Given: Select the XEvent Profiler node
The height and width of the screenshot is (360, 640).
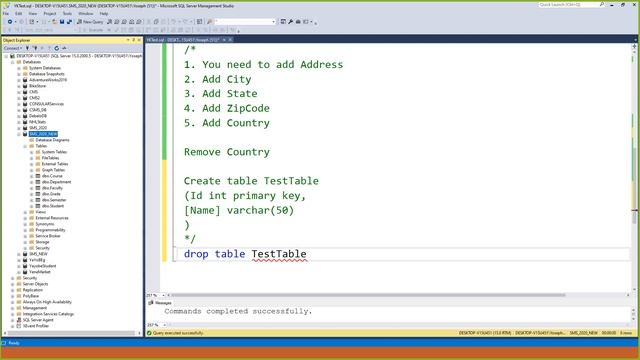Looking at the screenshot, I should (x=36, y=326).
